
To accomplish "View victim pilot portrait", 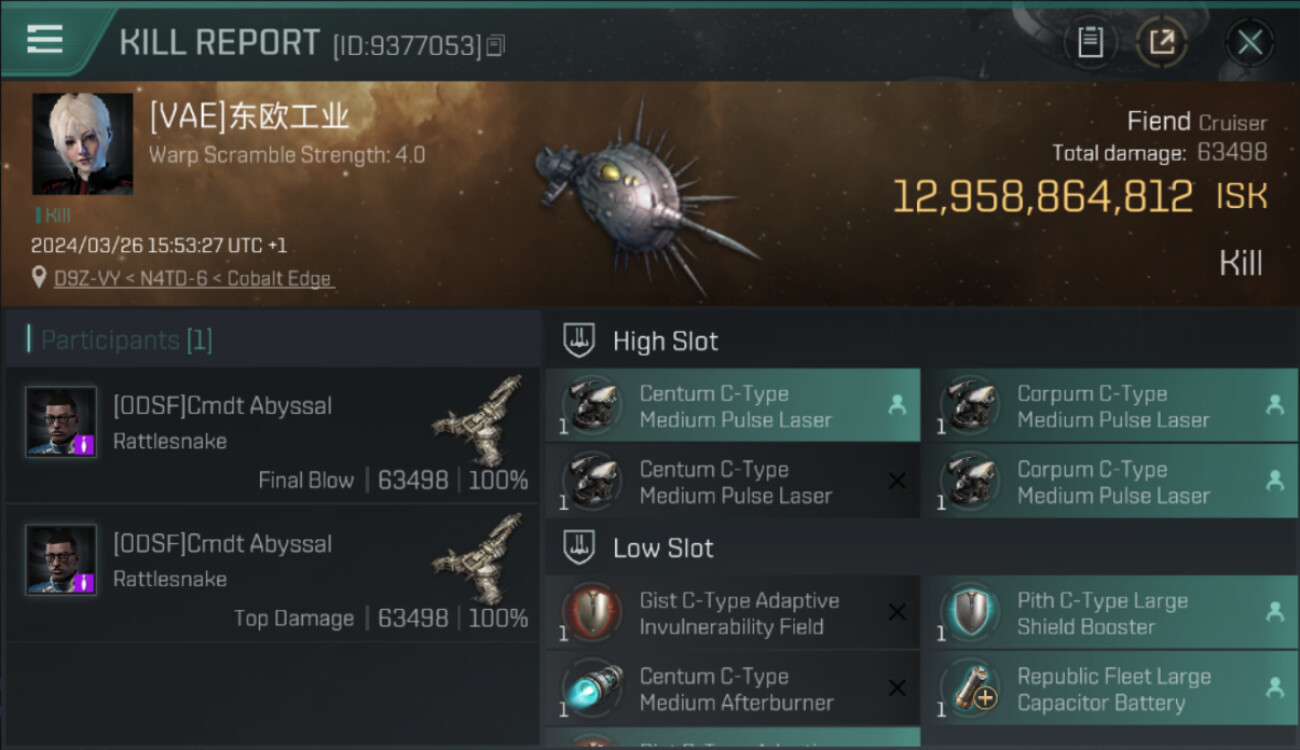I will [x=82, y=144].
